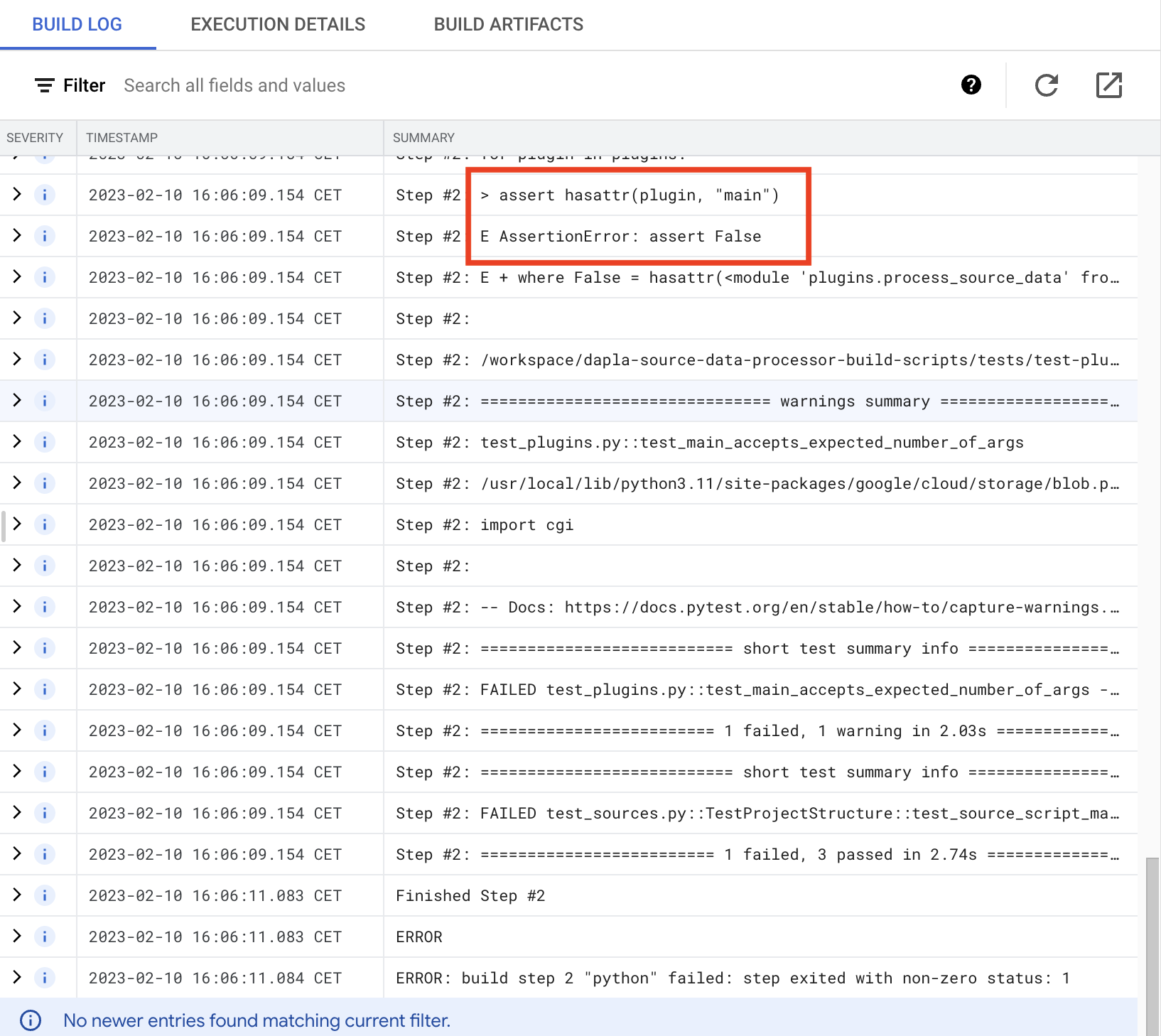This screenshot has height=1036, width=1161.
Task: Click info icon on '1 failed, 3 passed' row
Action: [x=45, y=854]
